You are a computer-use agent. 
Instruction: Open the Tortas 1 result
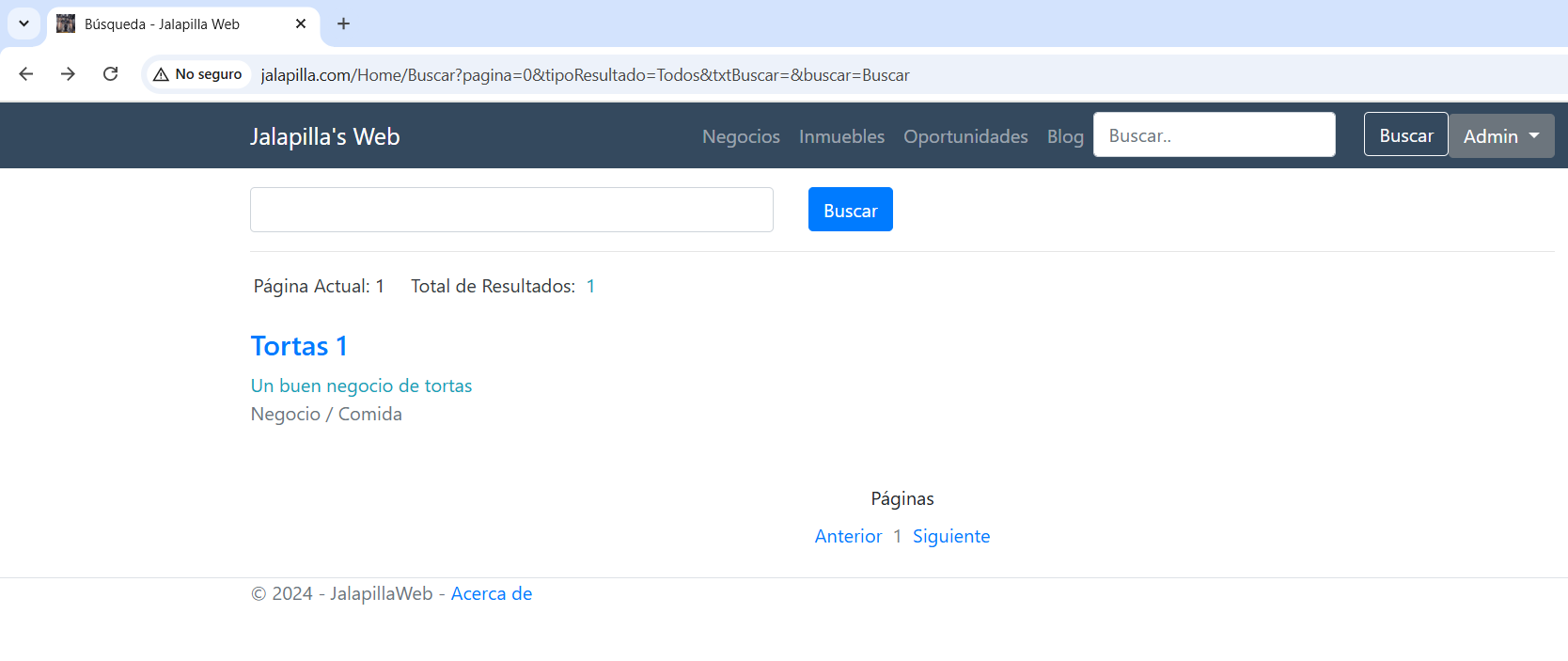pyautogui.click(x=299, y=346)
